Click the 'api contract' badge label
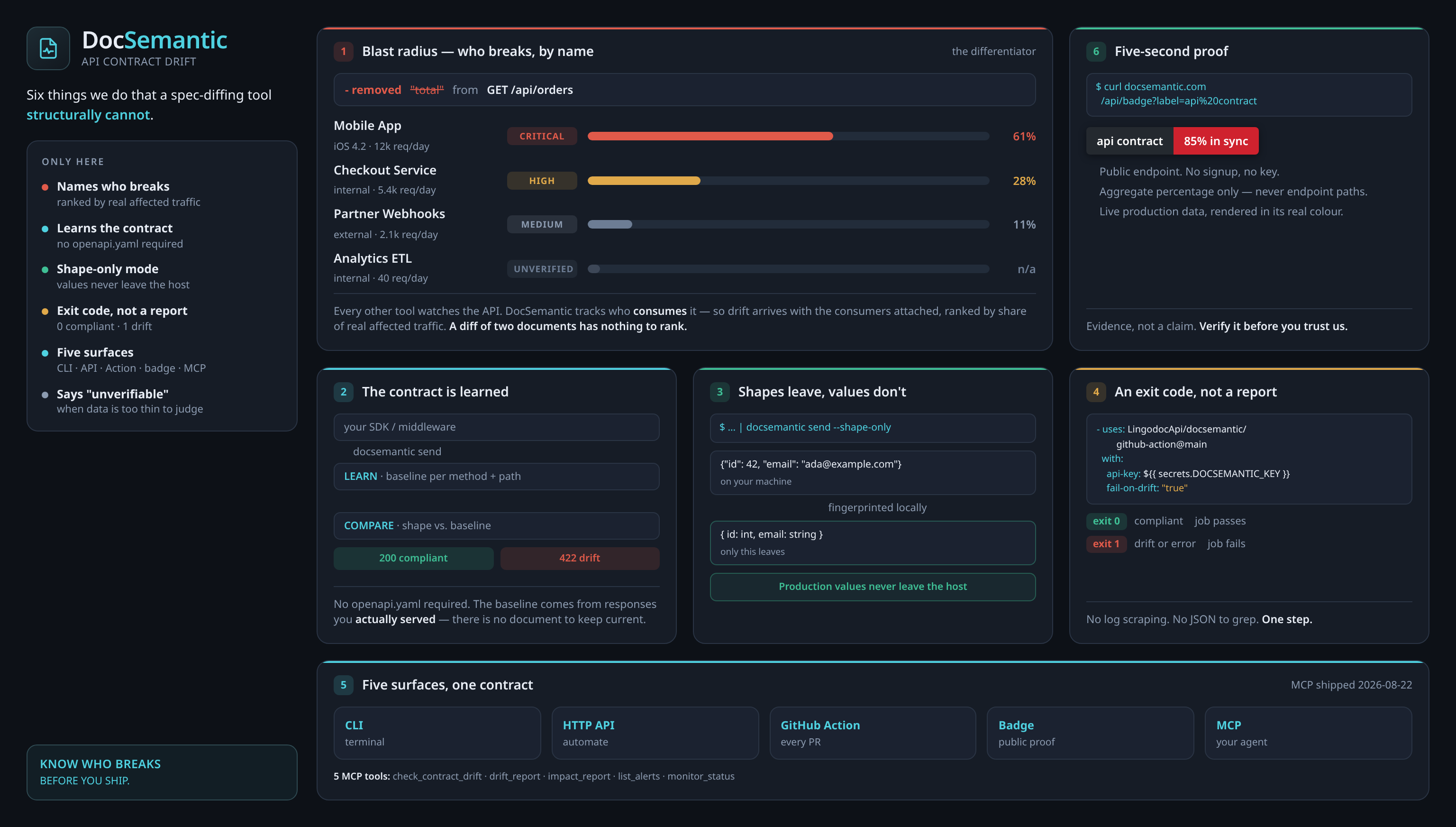The width and height of the screenshot is (1456, 827). pos(1129,141)
